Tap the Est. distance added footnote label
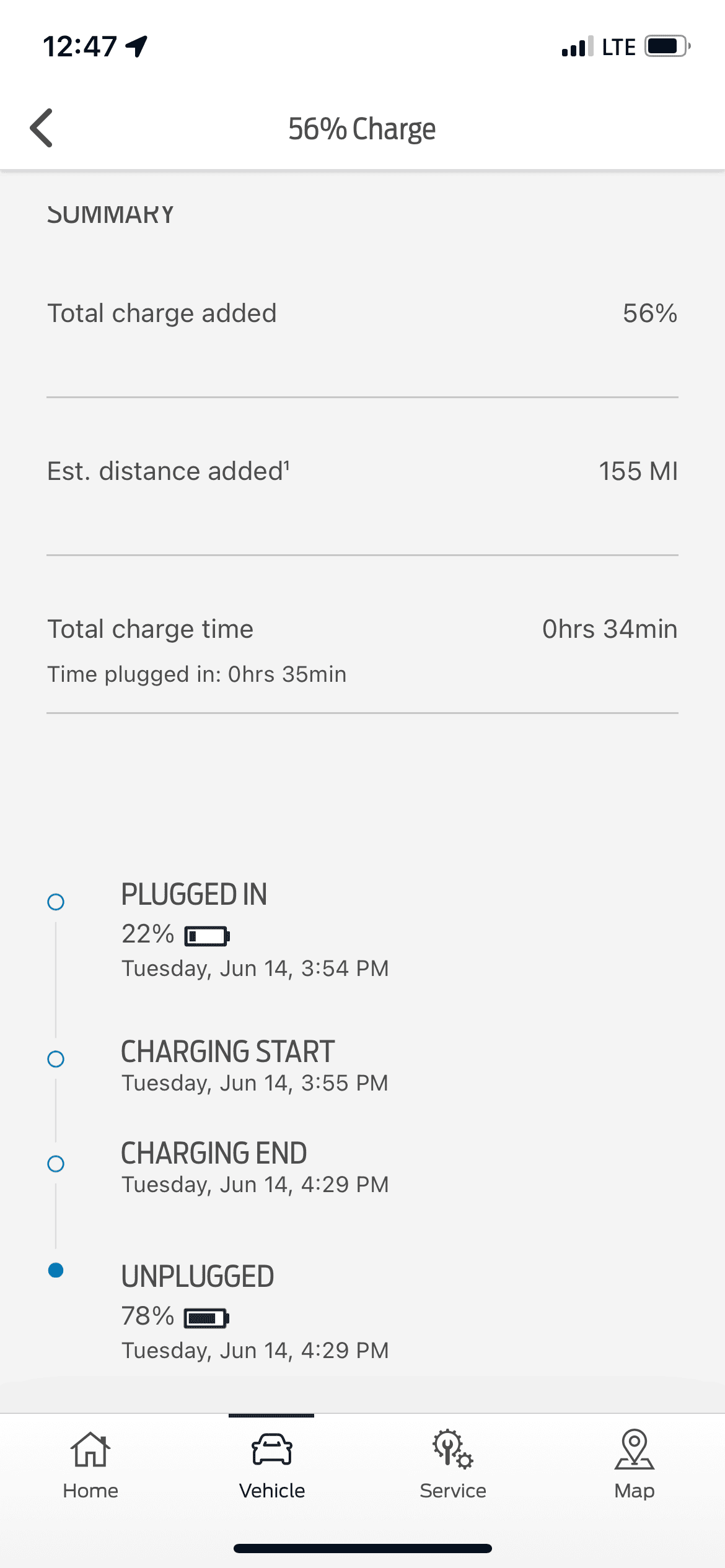This screenshot has height=1568, width=725. pyautogui.click(x=169, y=471)
